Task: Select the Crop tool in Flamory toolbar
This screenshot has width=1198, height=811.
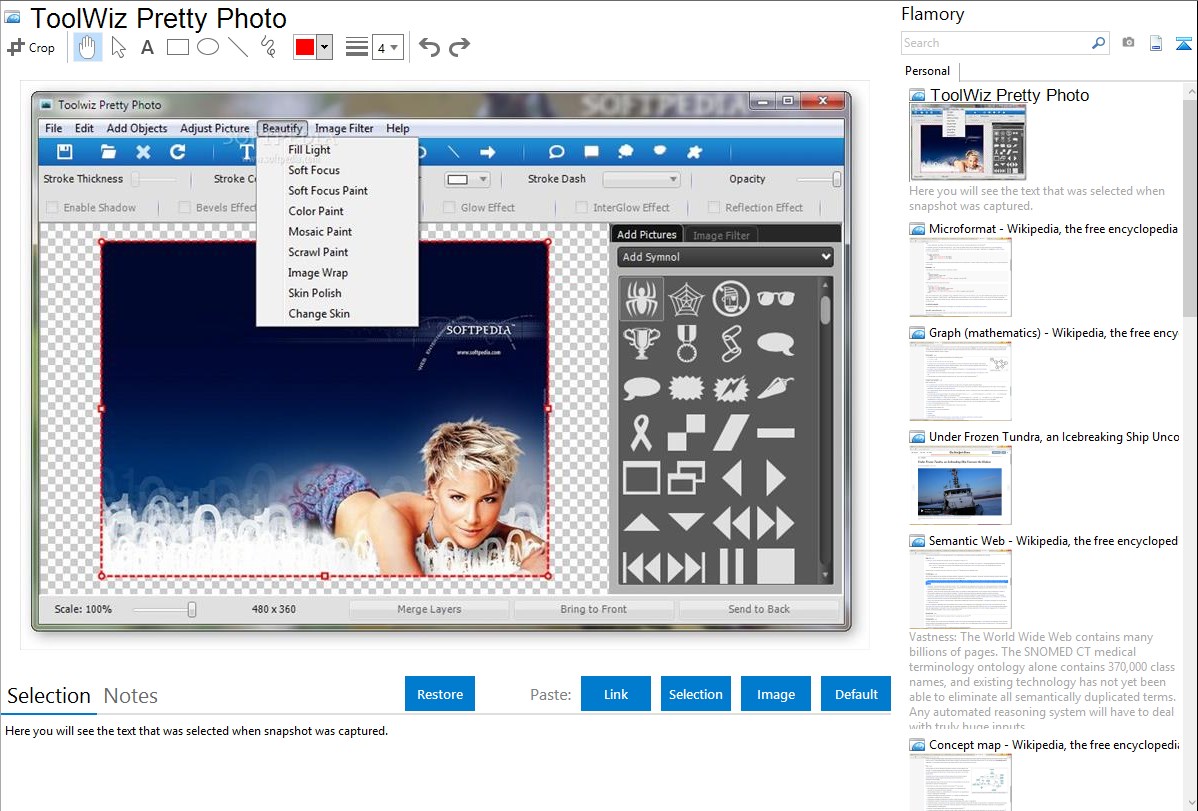Action: point(31,47)
